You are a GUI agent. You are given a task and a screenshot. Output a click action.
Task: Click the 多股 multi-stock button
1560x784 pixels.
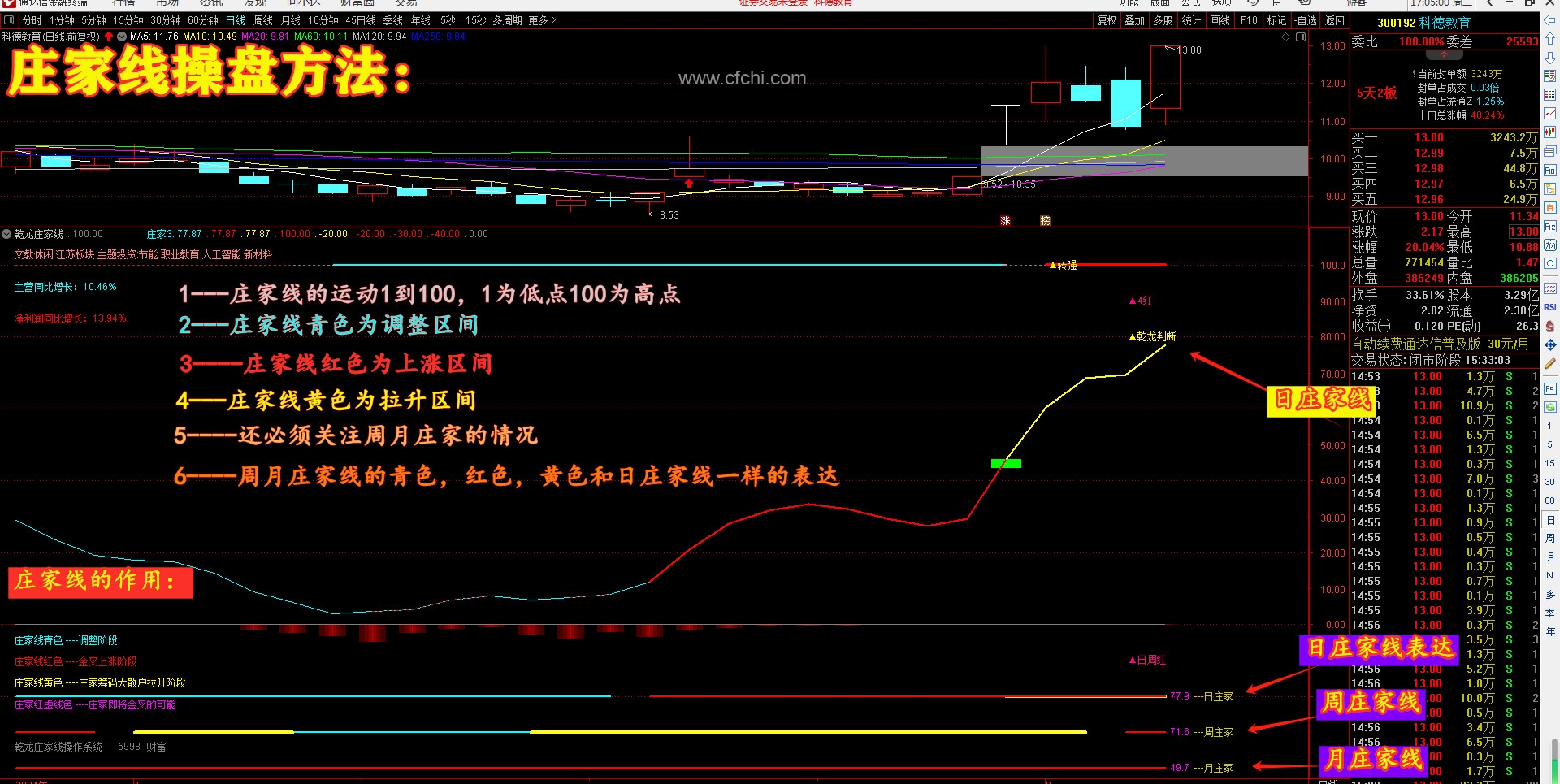coord(1163,20)
